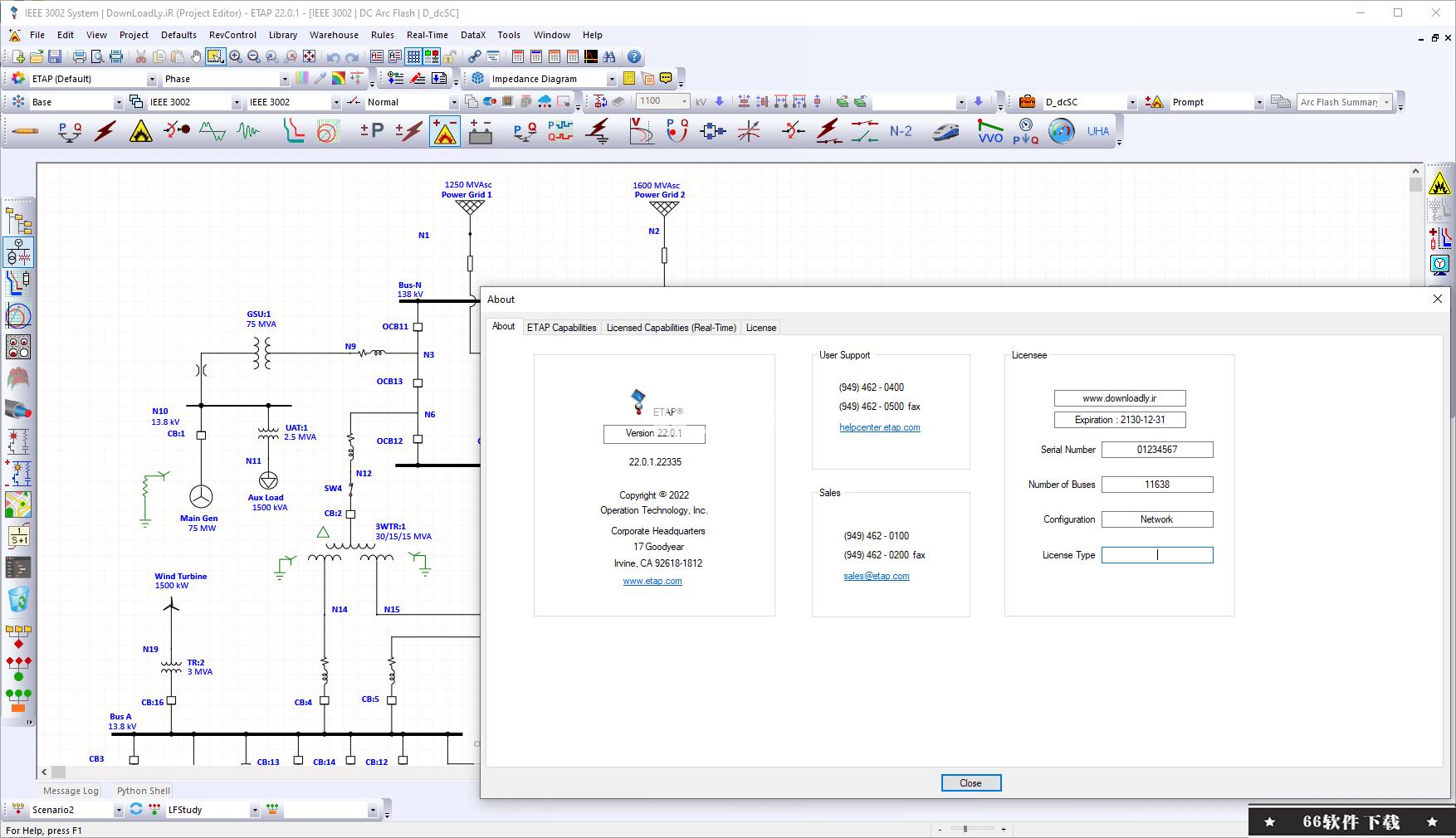The width and height of the screenshot is (1456, 838).
Task: Open the Python Shell tab
Action: click(x=144, y=791)
